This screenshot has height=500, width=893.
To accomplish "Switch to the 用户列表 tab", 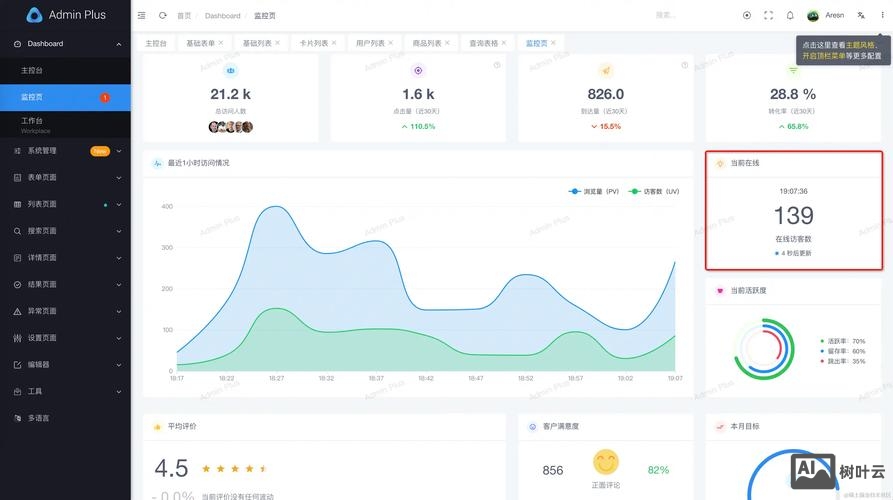I will pos(374,43).
